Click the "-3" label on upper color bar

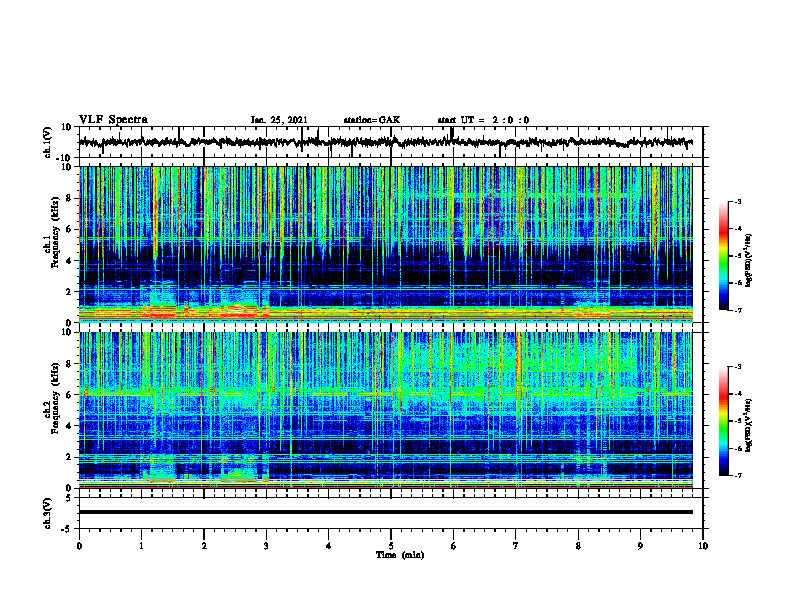[x=737, y=201]
